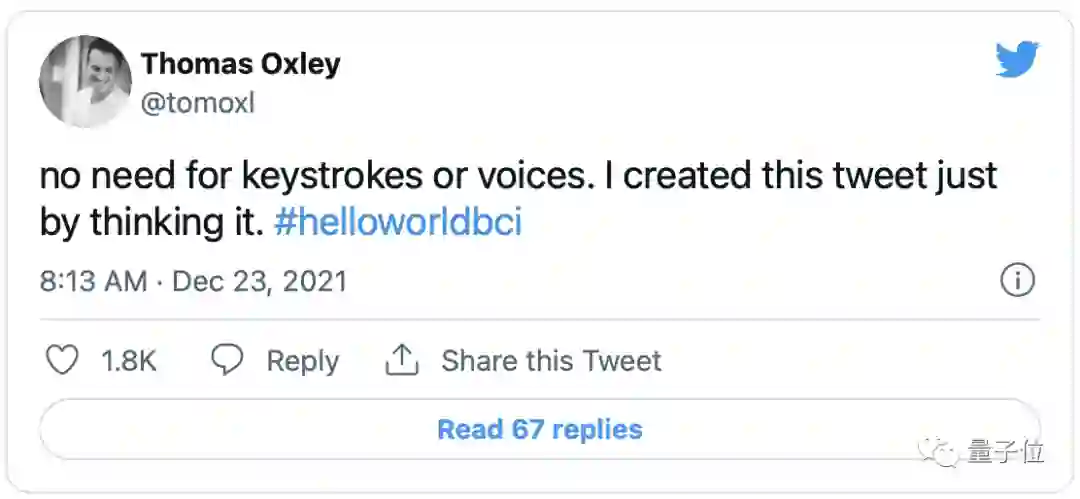Click the author name Thomas Oxley

pyautogui.click(x=240, y=64)
